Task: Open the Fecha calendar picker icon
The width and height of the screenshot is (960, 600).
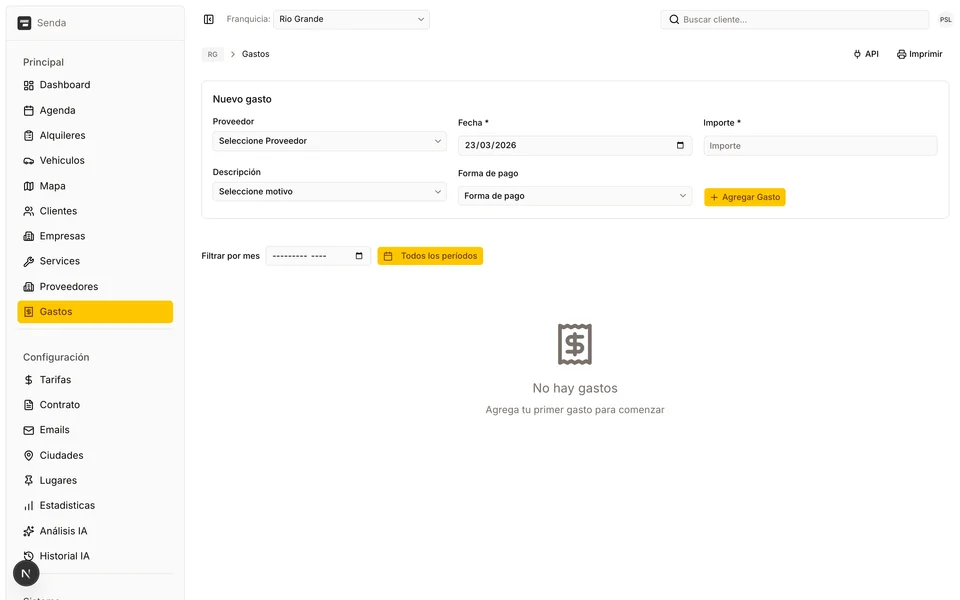Action: pos(680,145)
